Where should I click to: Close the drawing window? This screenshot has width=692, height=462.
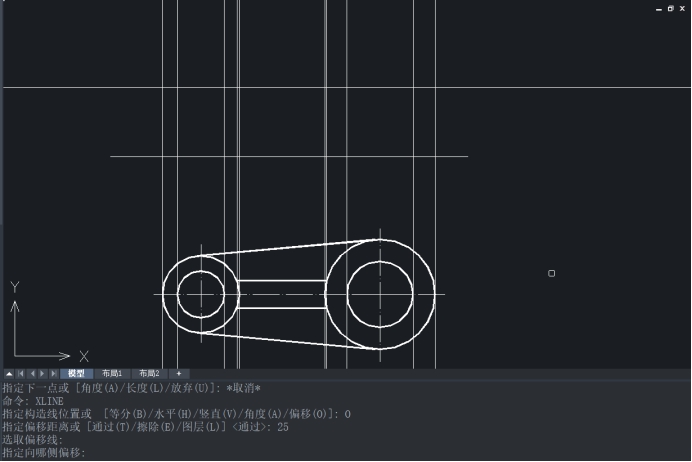point(682,8)
